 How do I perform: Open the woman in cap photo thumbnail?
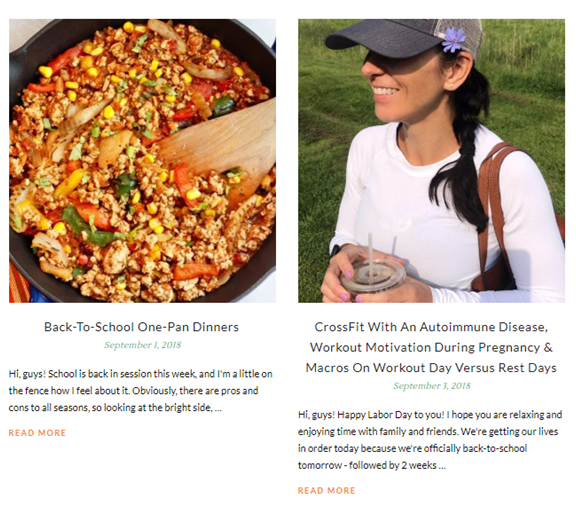pos(431,161)
